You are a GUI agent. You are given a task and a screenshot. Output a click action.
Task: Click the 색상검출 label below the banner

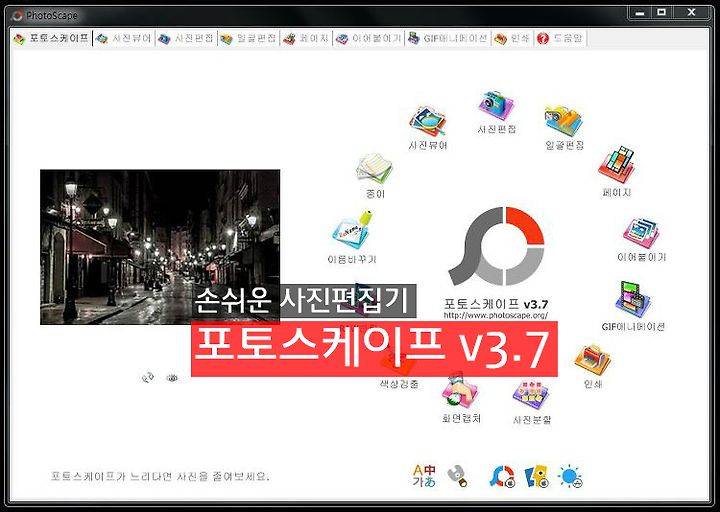(x=399, y=383)
